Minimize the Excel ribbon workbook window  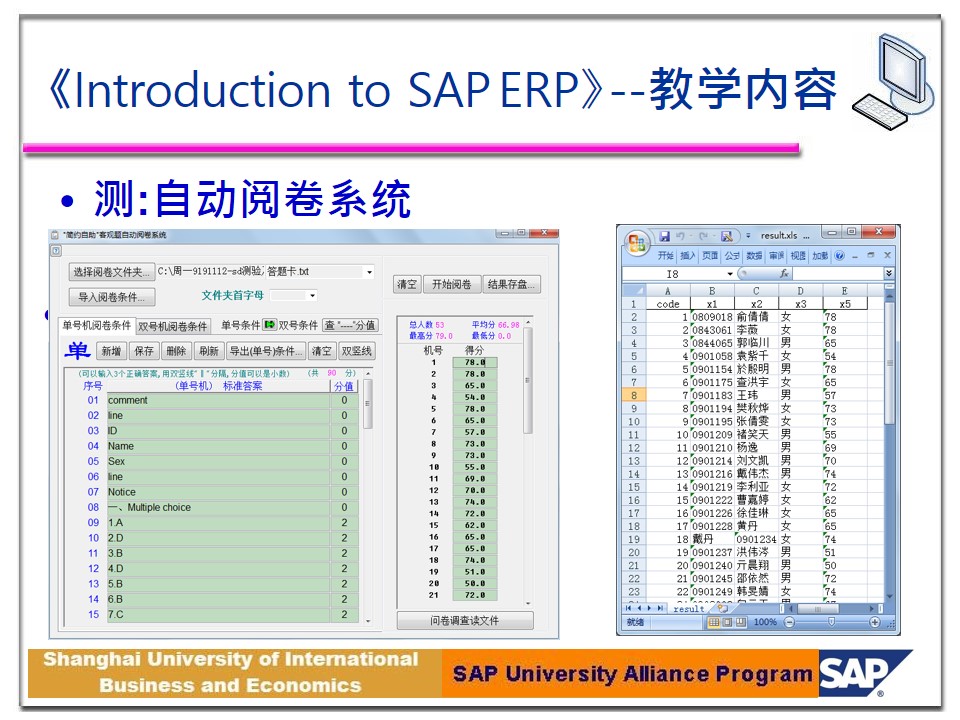(x=855, y=256)
